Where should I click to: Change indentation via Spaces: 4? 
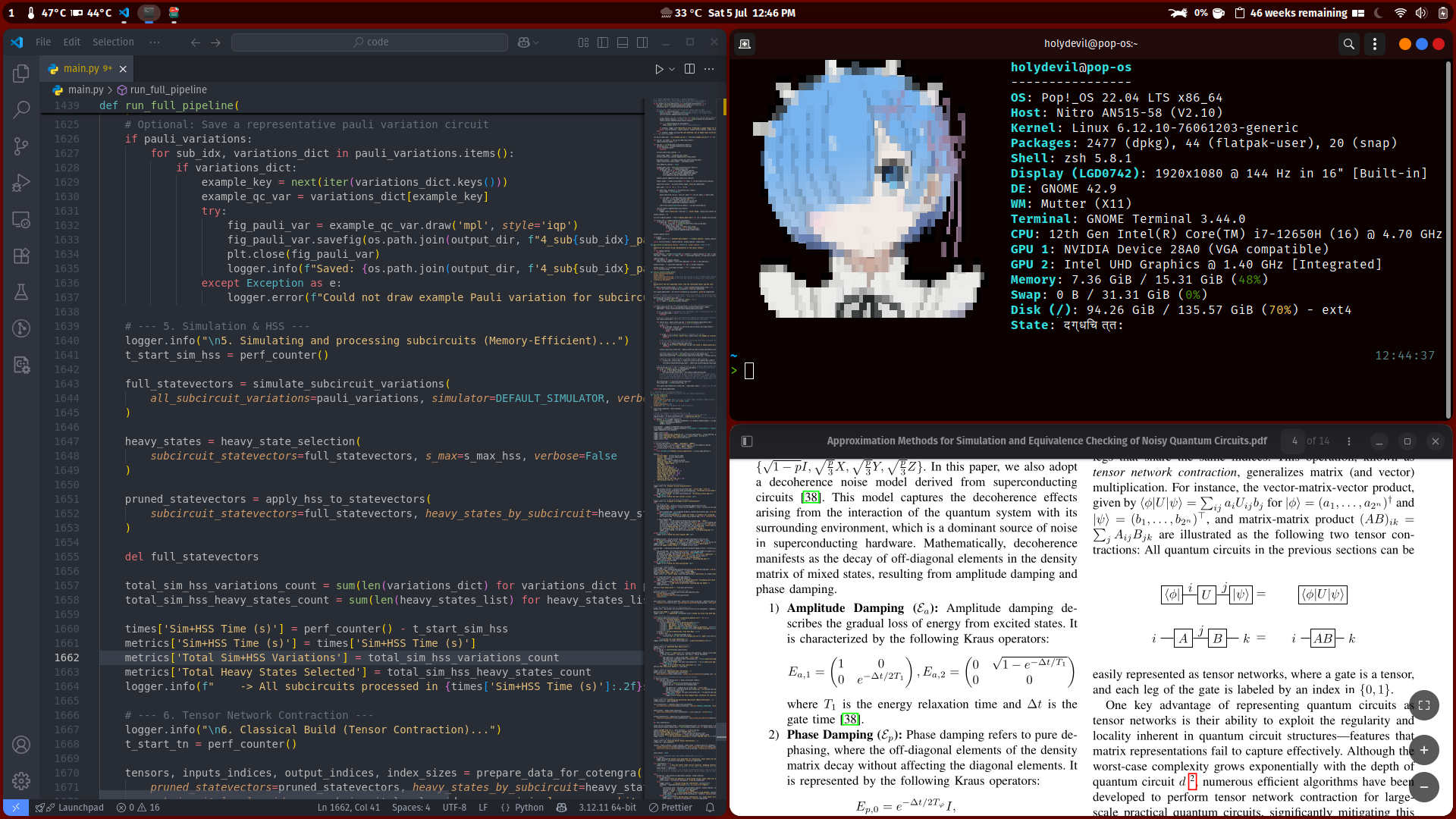pos(411,808)
